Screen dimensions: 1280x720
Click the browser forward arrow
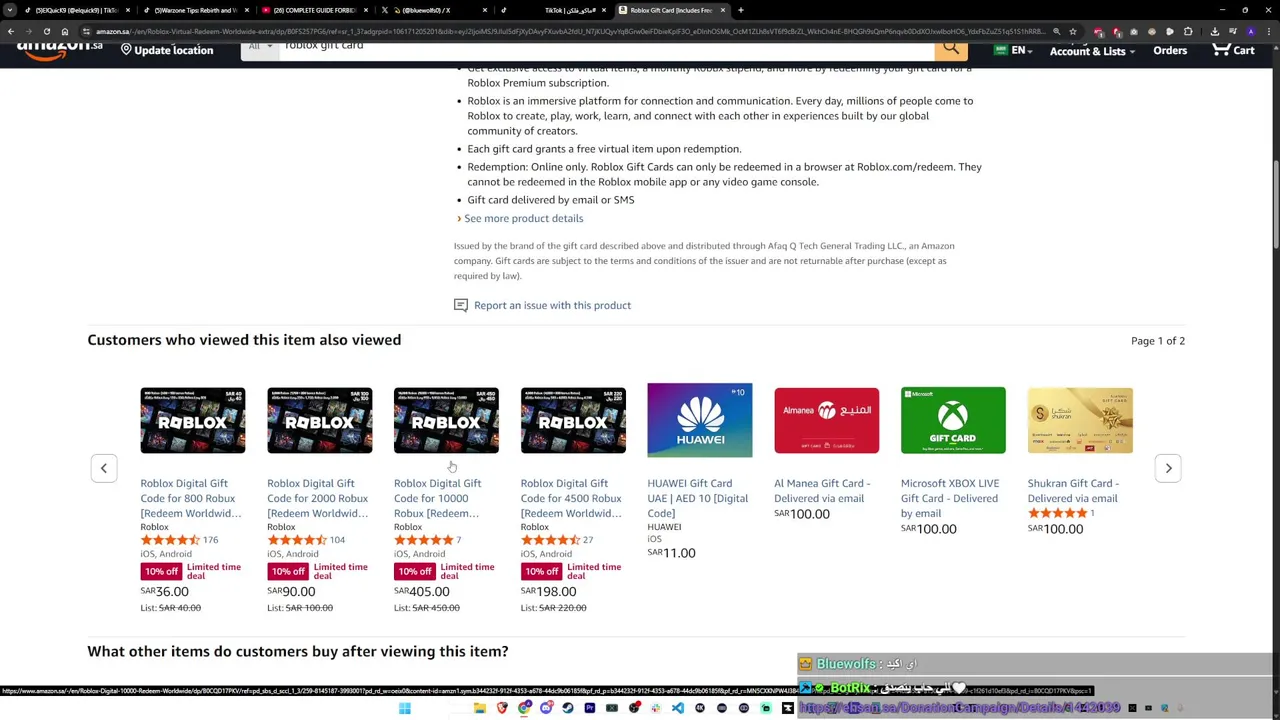[29, 31]
